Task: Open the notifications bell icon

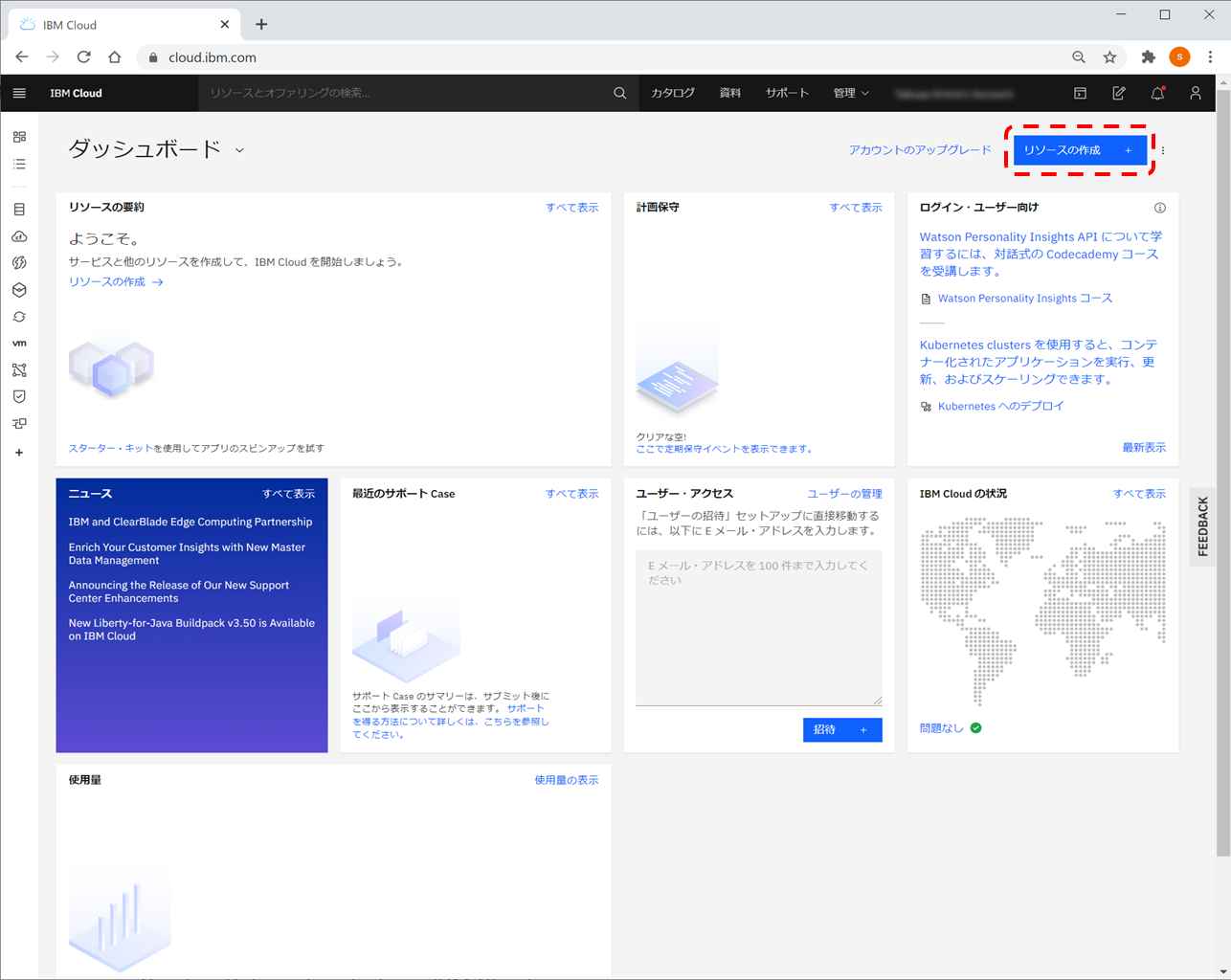Action: click(x=1157, y=93)
